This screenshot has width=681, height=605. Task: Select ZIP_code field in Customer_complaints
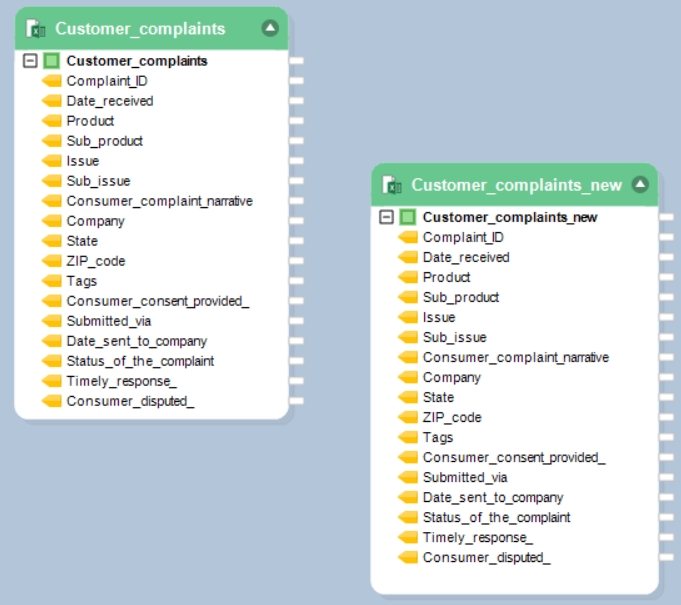tap(95, 261)
